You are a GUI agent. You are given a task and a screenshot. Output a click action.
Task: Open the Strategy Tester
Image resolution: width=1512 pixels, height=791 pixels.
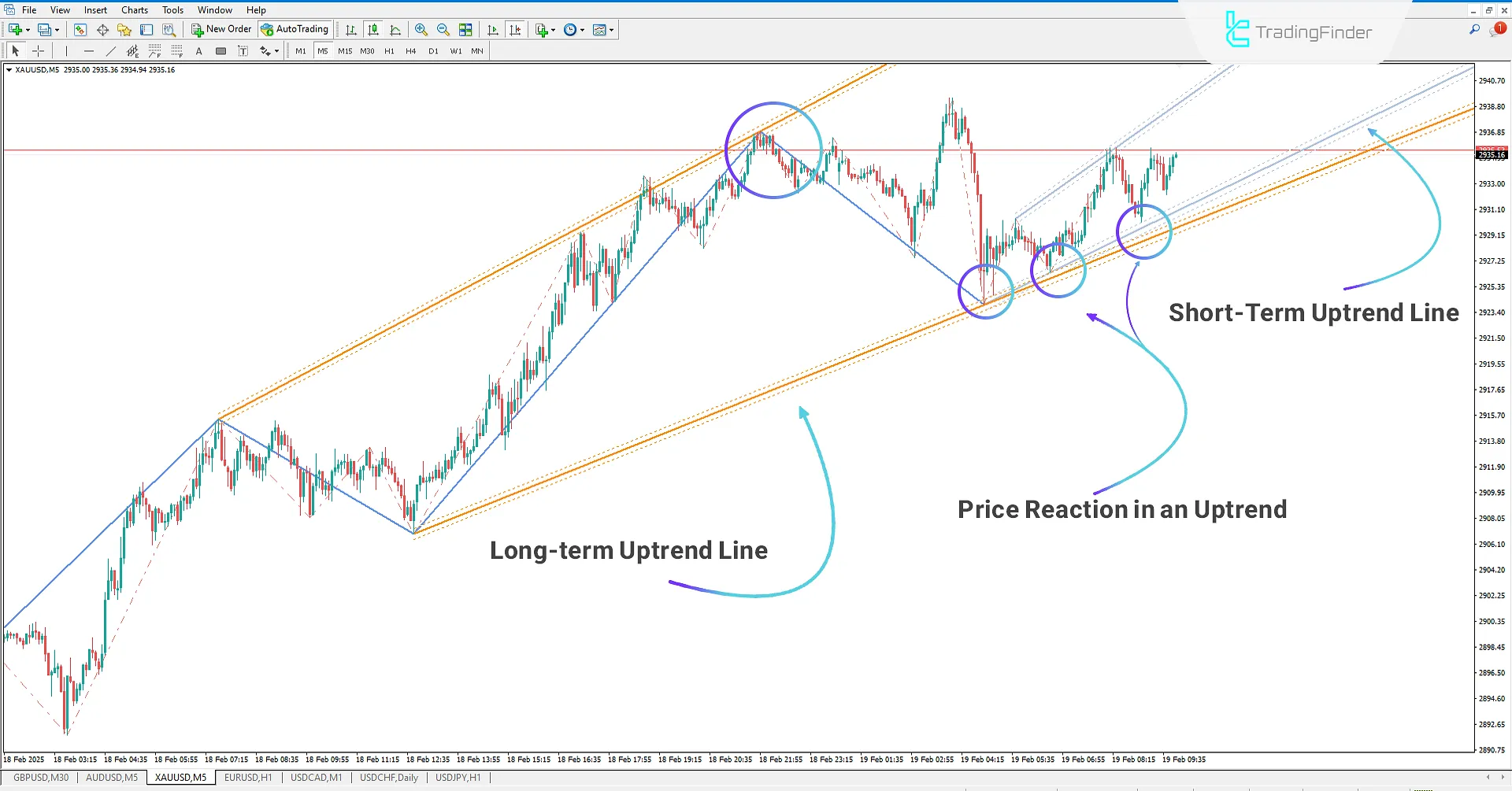click(168, 29)
